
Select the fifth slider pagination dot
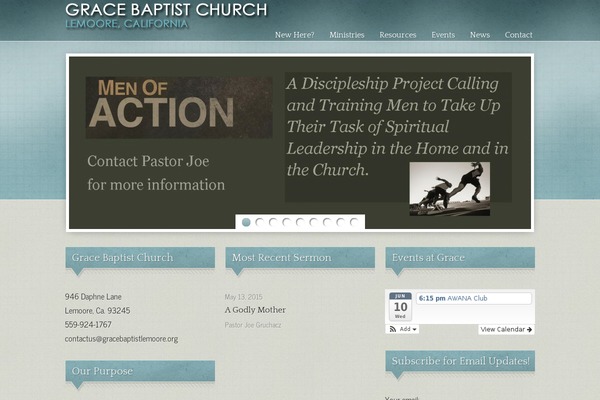click(300, 222)
